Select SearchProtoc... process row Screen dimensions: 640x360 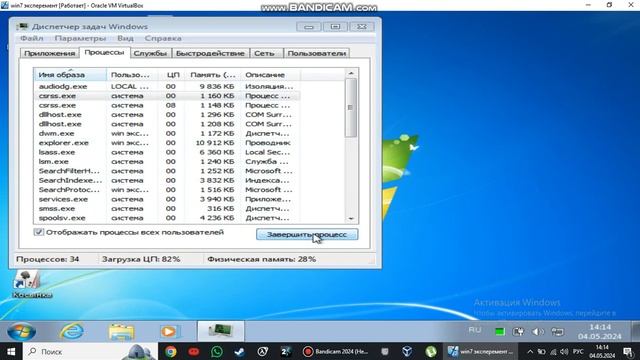tap(167, 190)
